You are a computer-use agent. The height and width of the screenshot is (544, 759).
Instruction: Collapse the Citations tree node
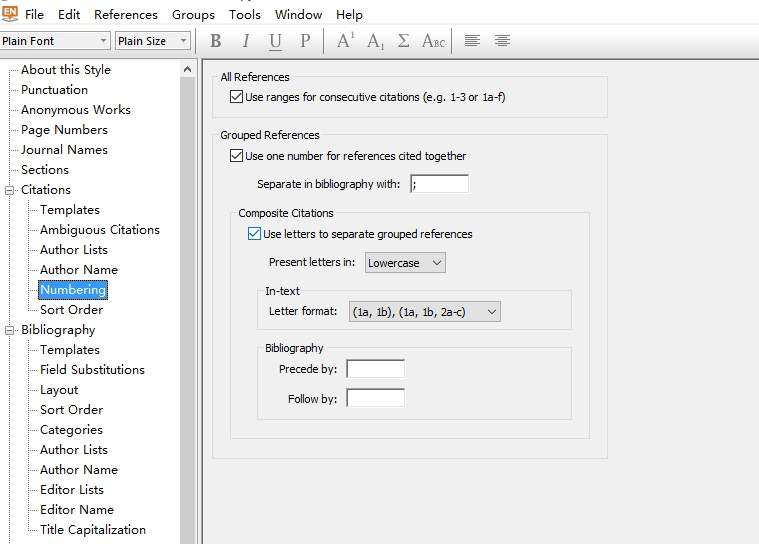(9, 190)
